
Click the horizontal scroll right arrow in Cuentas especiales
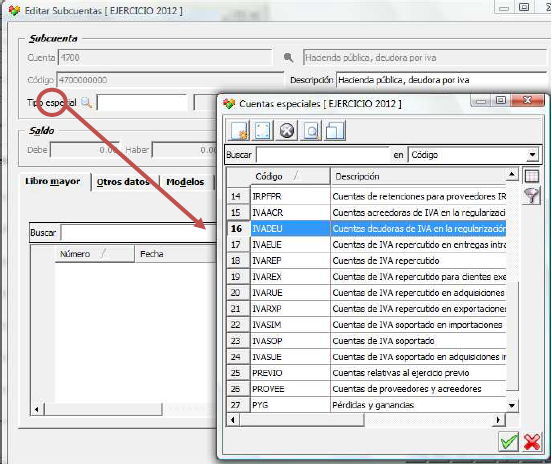click(x=498, y=420)
